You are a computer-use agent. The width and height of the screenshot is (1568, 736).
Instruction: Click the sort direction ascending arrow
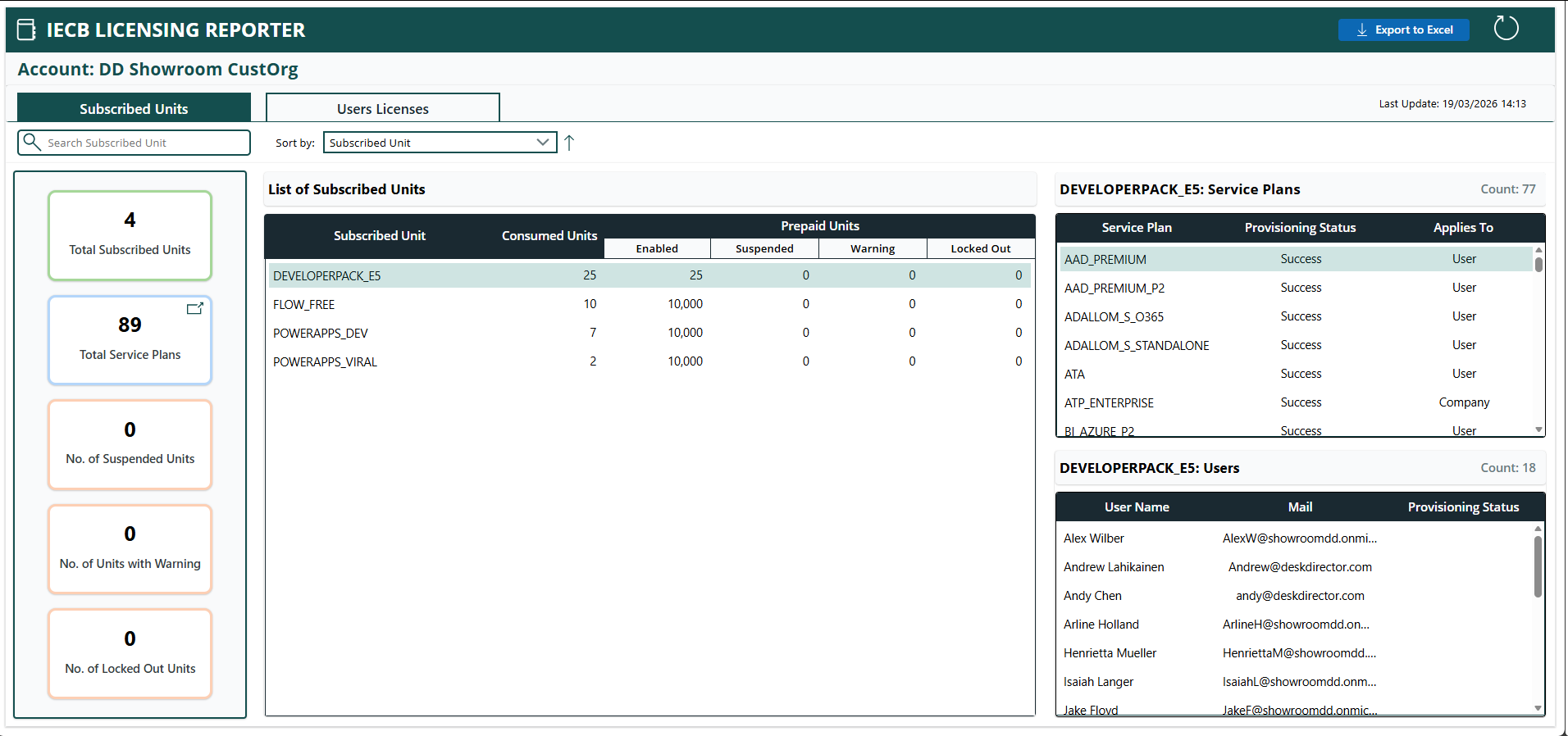pyautogui.click(x=569, y=143)
